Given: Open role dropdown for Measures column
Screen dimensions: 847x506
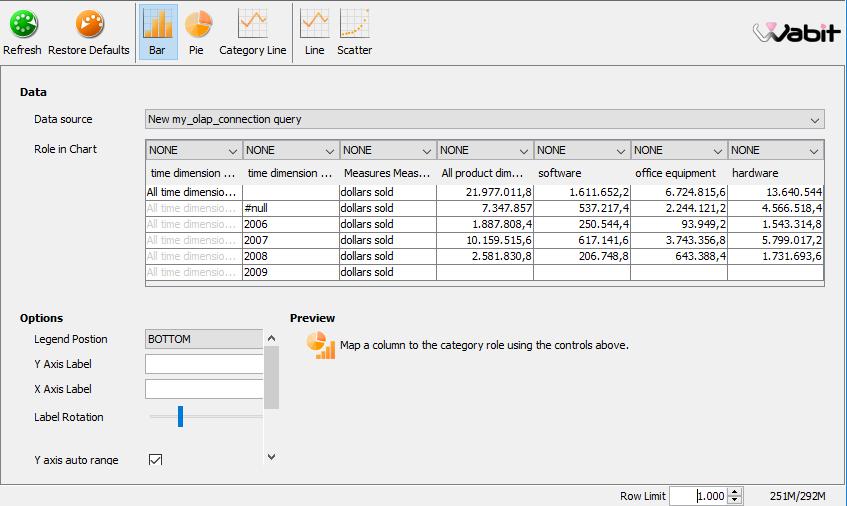Looking at the screenshot, I should coord(387,150).
